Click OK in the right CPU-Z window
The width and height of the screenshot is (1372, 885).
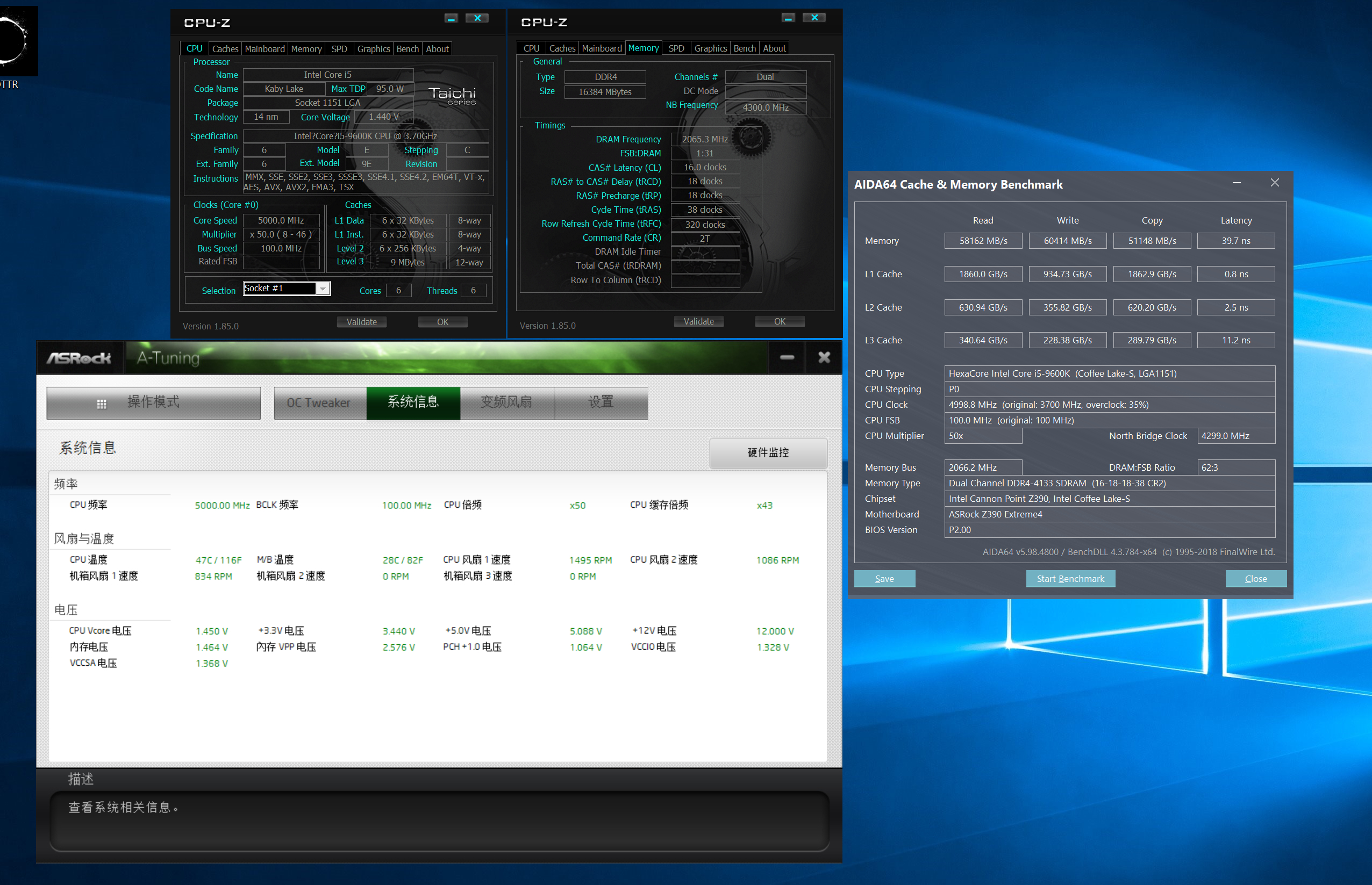click(780, 321)
